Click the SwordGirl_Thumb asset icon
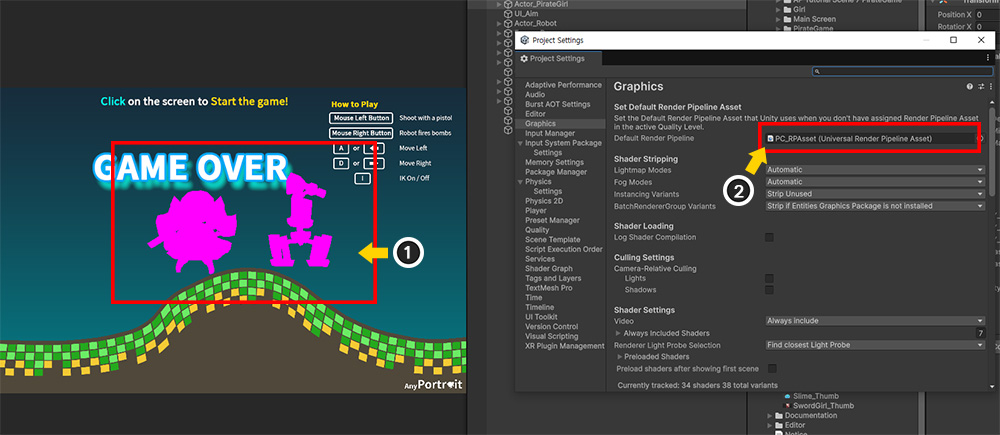This screenshot has width=1000, height=435. click(787, 406)
